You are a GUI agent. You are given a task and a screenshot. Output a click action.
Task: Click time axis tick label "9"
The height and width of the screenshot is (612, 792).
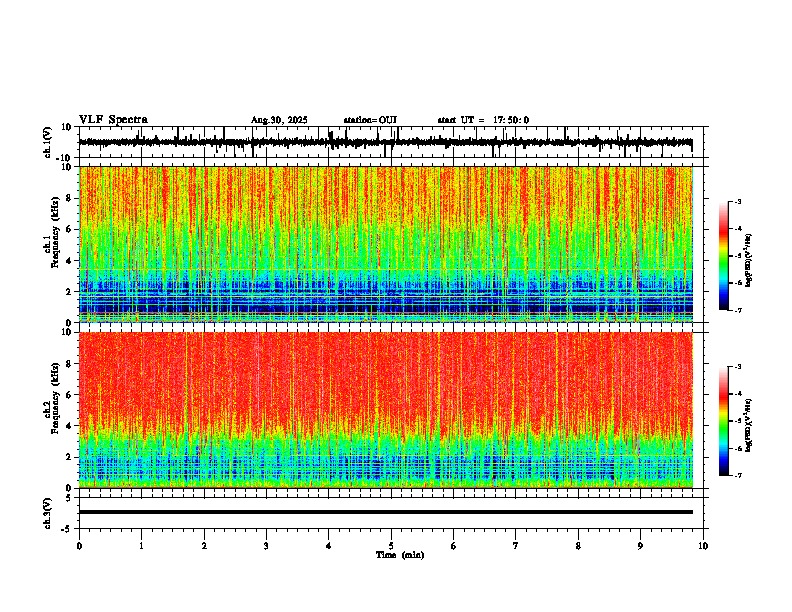(x=640, y=546)
